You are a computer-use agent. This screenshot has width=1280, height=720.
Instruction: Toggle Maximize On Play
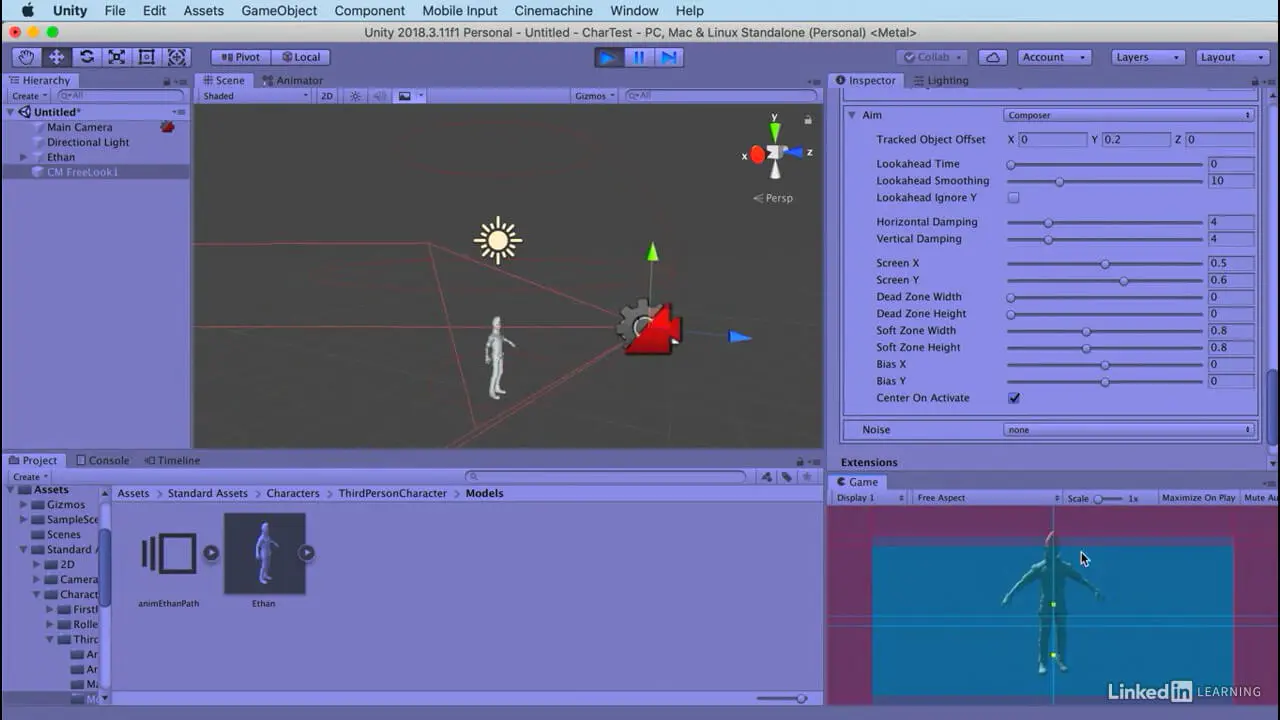pyautogui.click(x=1198, y=498)
